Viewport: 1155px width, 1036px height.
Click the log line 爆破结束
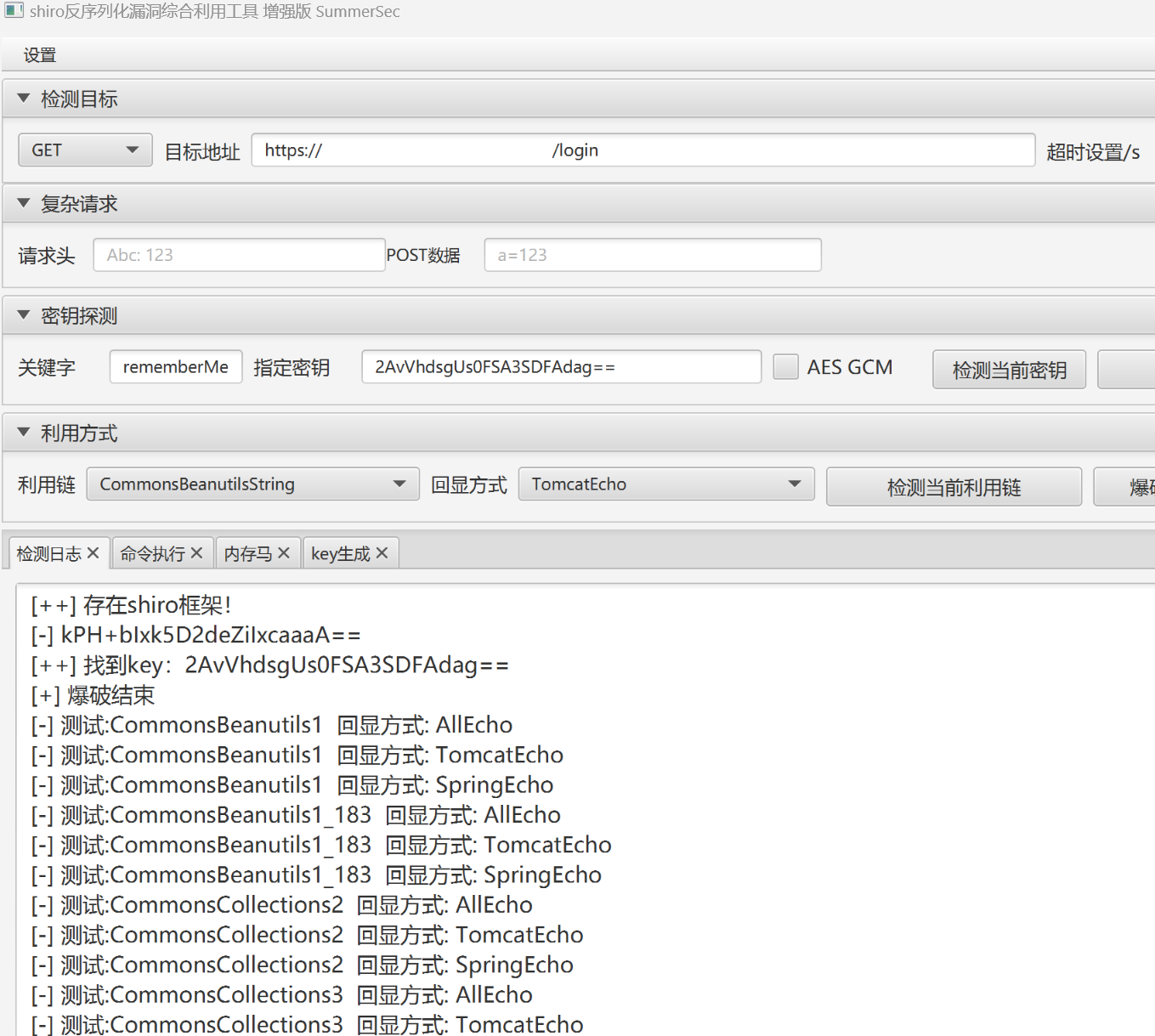click(x=93, y=695)
